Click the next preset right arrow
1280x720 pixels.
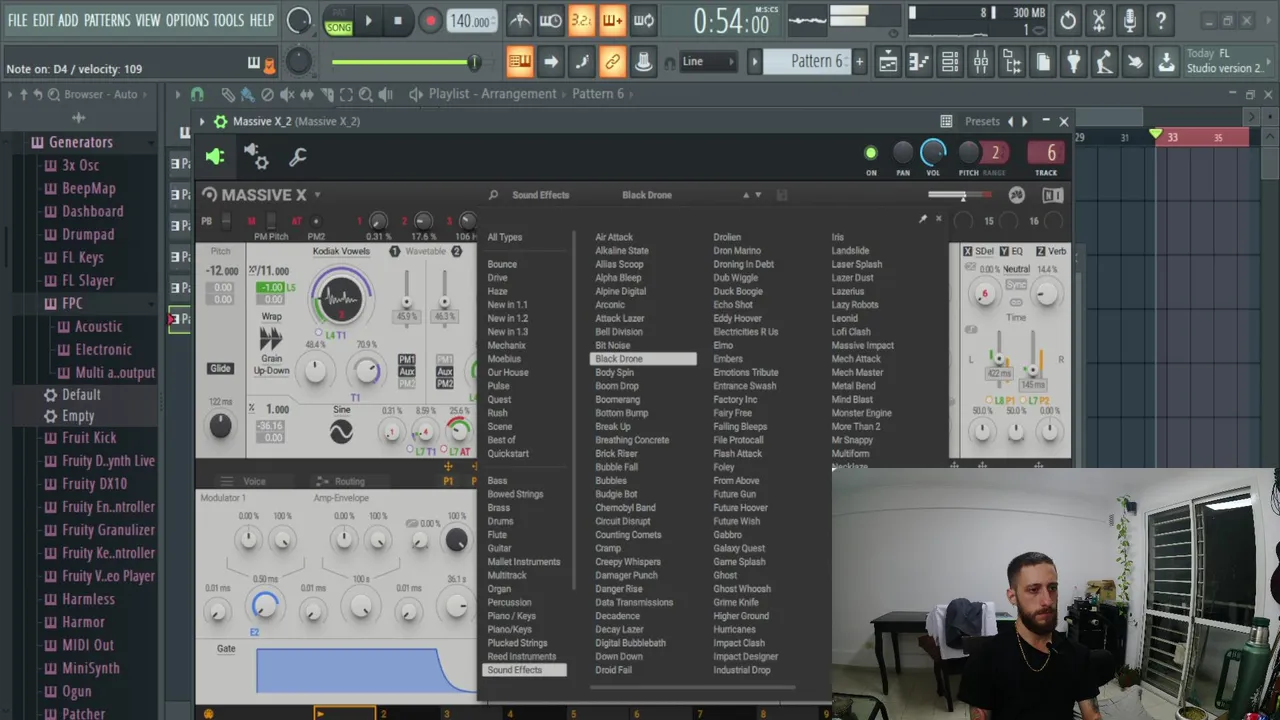pyautogui.click(x=1024, y=121)
